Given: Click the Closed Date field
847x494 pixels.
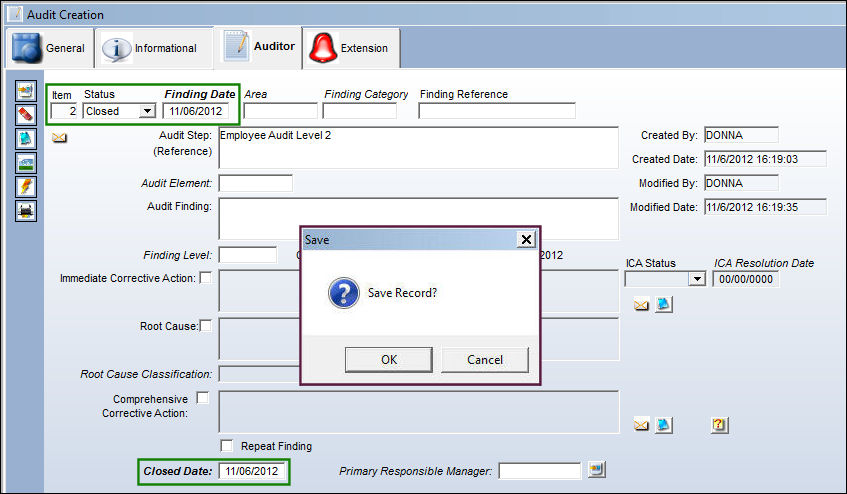Looking at the screenshot, I should pos(252,471).
